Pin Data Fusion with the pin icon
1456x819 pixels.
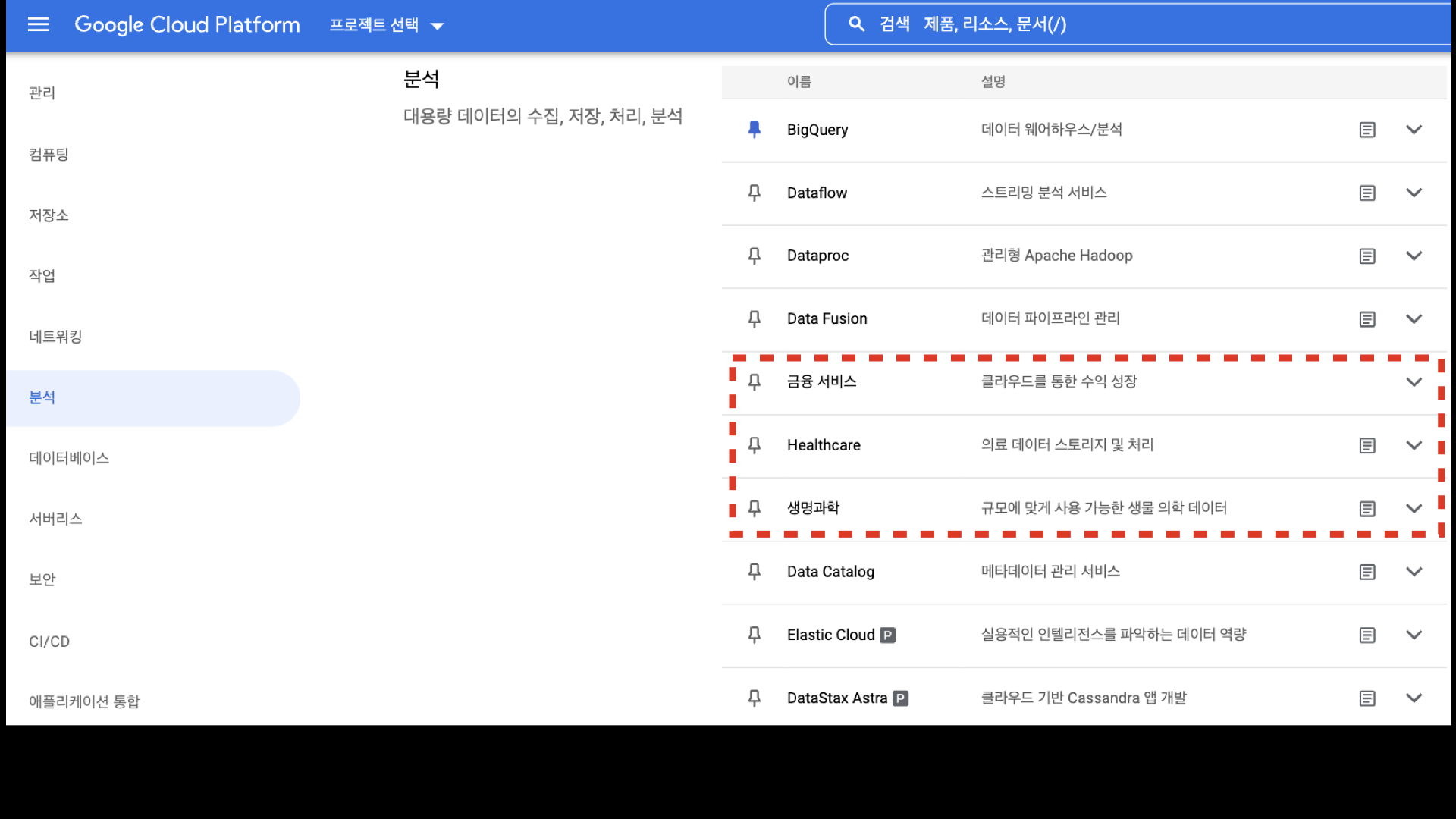754,319
